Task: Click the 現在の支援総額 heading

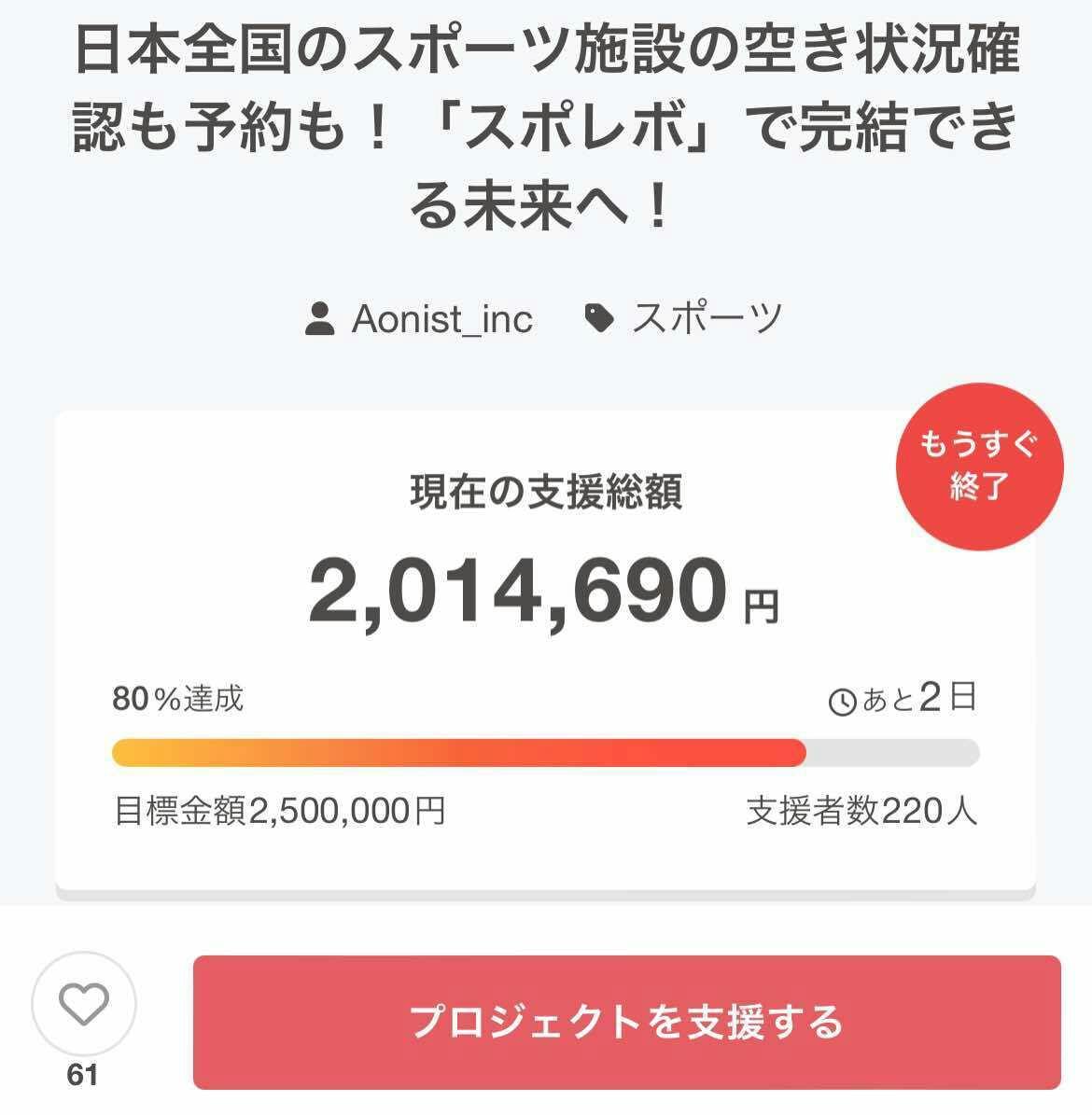Action: click(x=546, y=492)
